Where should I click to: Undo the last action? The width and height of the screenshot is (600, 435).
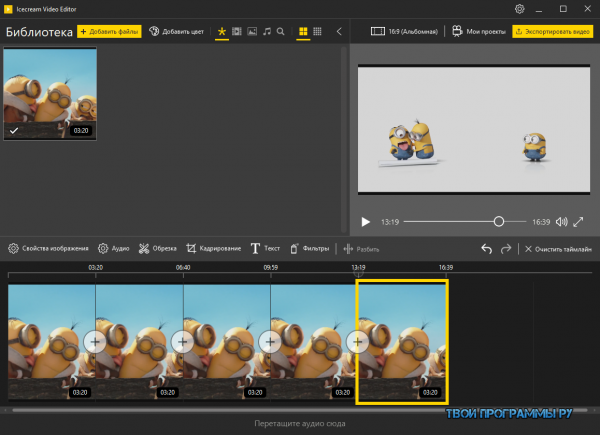point(486,249)
